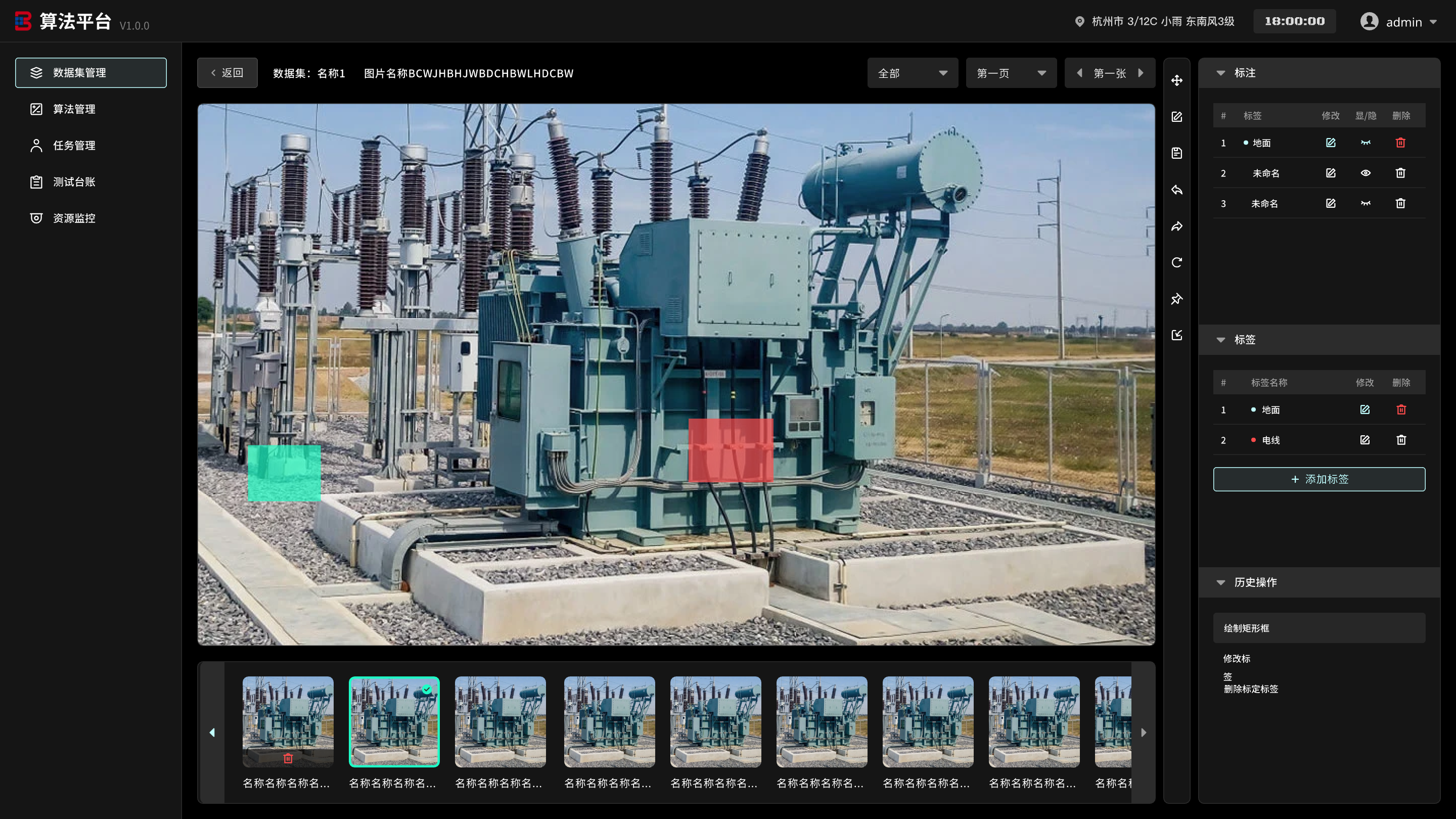Image resolution: width=1456 pixels, height=819 pixels.
Task: Edit the 电线 label with pencil icon
Action: point(1364,440)
